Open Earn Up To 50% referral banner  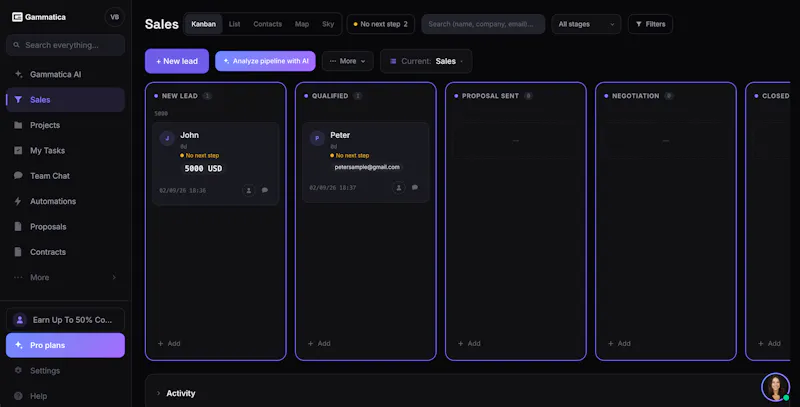(65, 320)
